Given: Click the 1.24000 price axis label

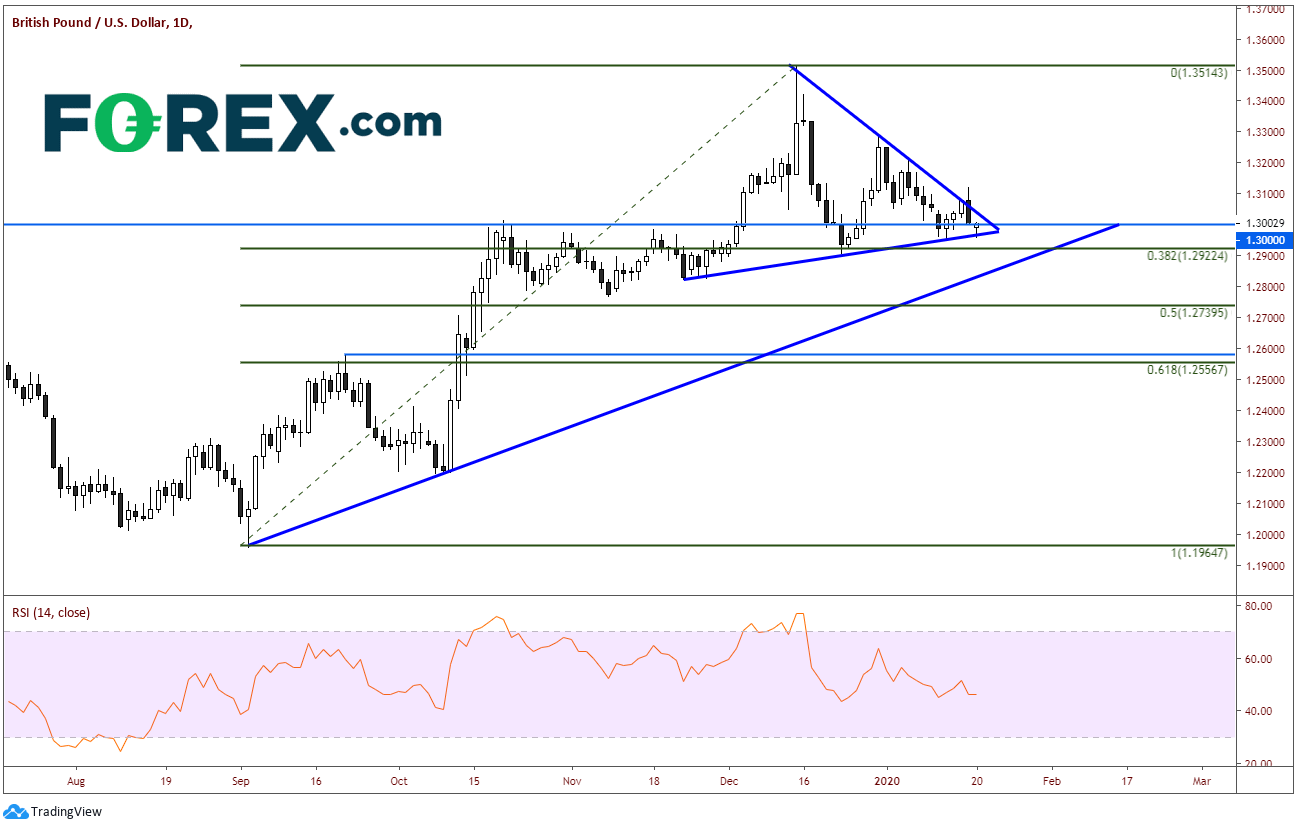Looking at the screenshot, I should click(x=1264, y=411).
